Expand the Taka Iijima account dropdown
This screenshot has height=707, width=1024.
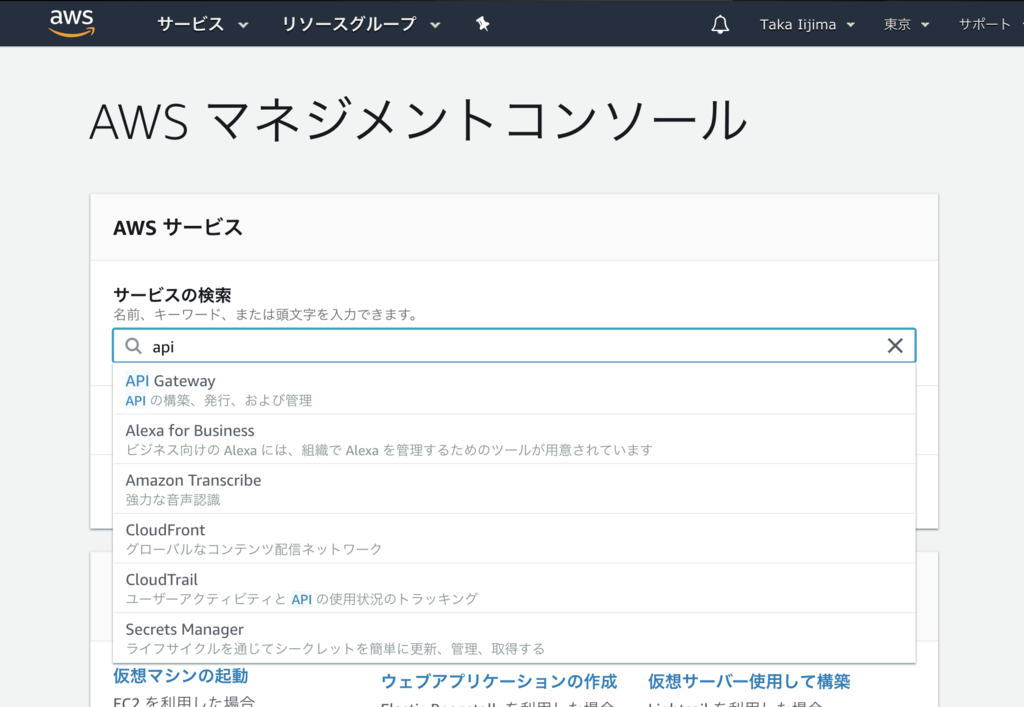pos(807,25)
